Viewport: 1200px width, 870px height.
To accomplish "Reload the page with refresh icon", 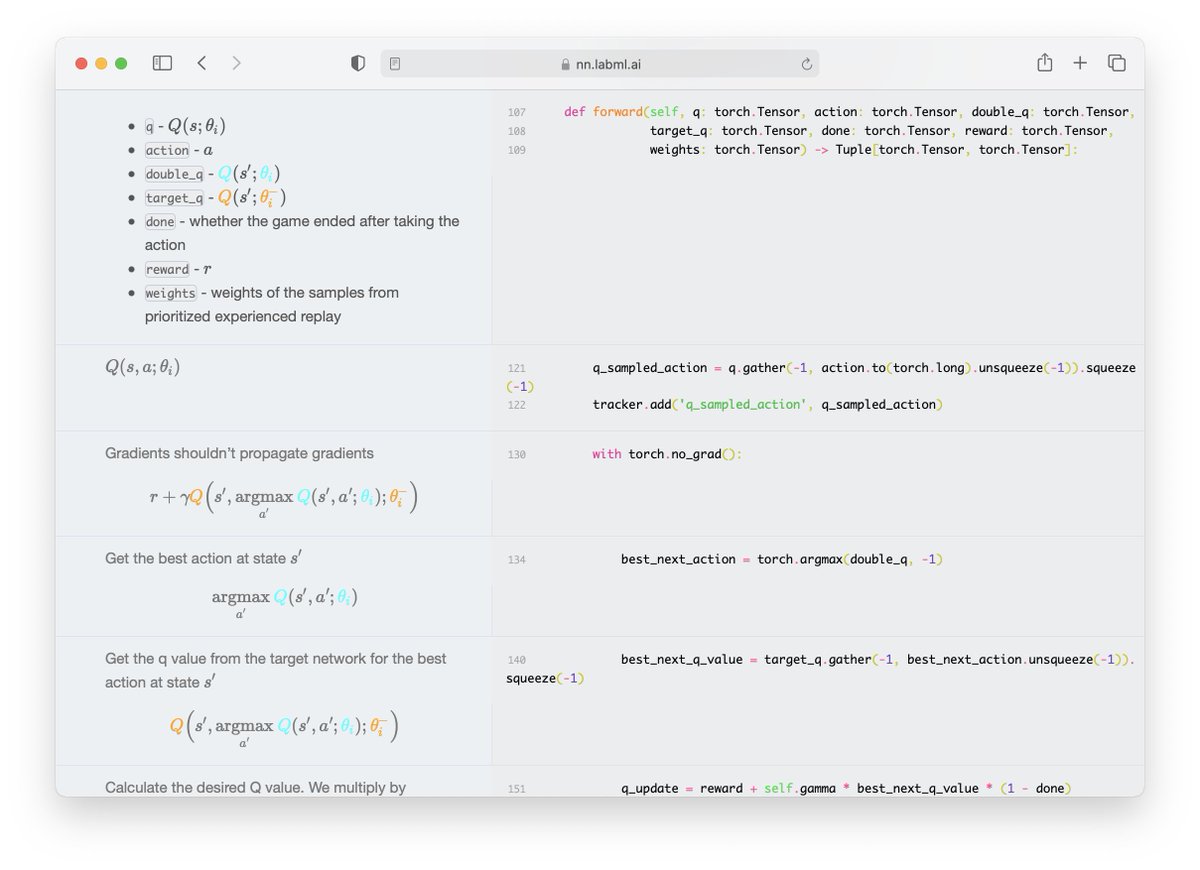I will pyautogui.click(x=806, y=64).
